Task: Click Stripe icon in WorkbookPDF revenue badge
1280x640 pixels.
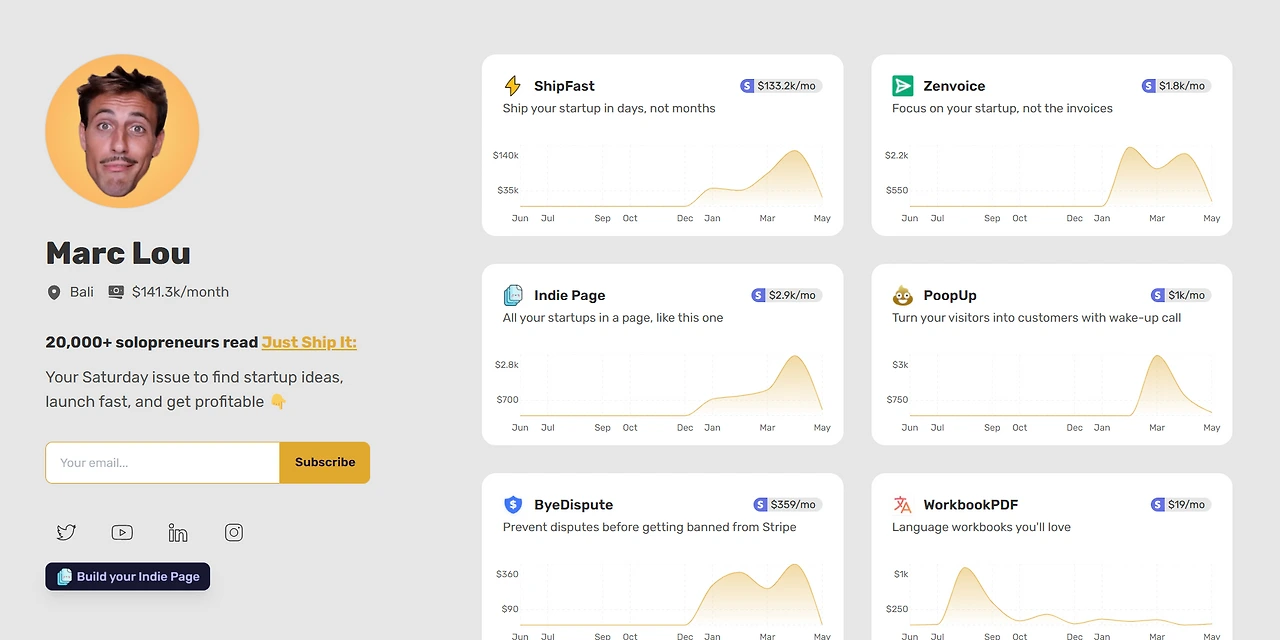Action: coord(1158,505)
